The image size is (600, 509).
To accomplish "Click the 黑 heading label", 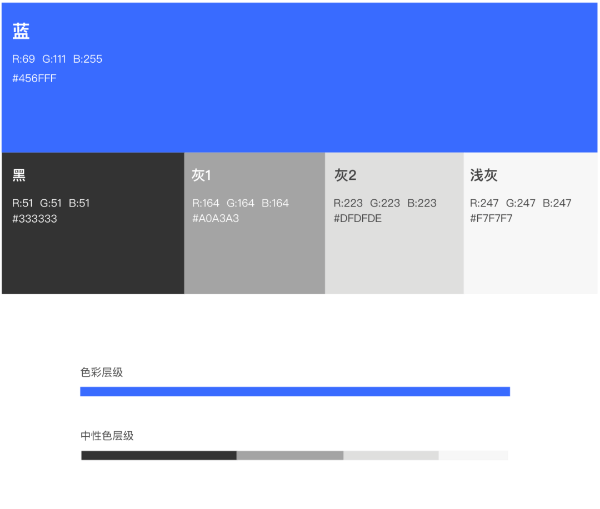I will (x=19, y=175).
